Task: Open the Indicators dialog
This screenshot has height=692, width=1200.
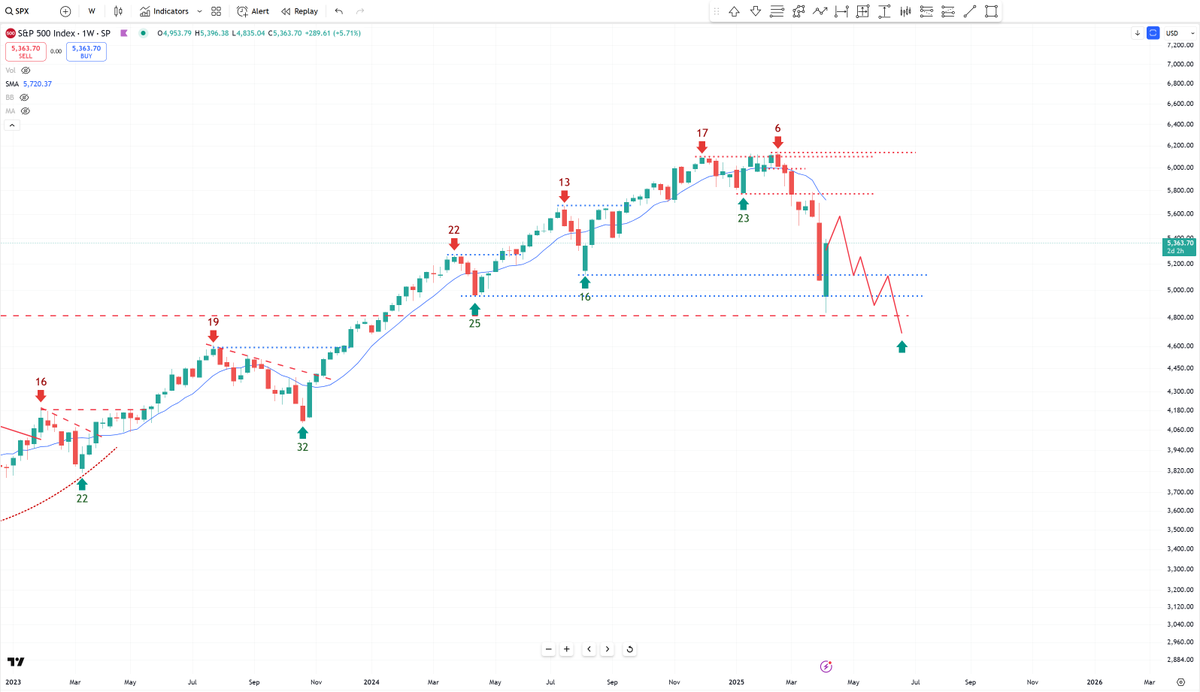Action: (164, 11)
